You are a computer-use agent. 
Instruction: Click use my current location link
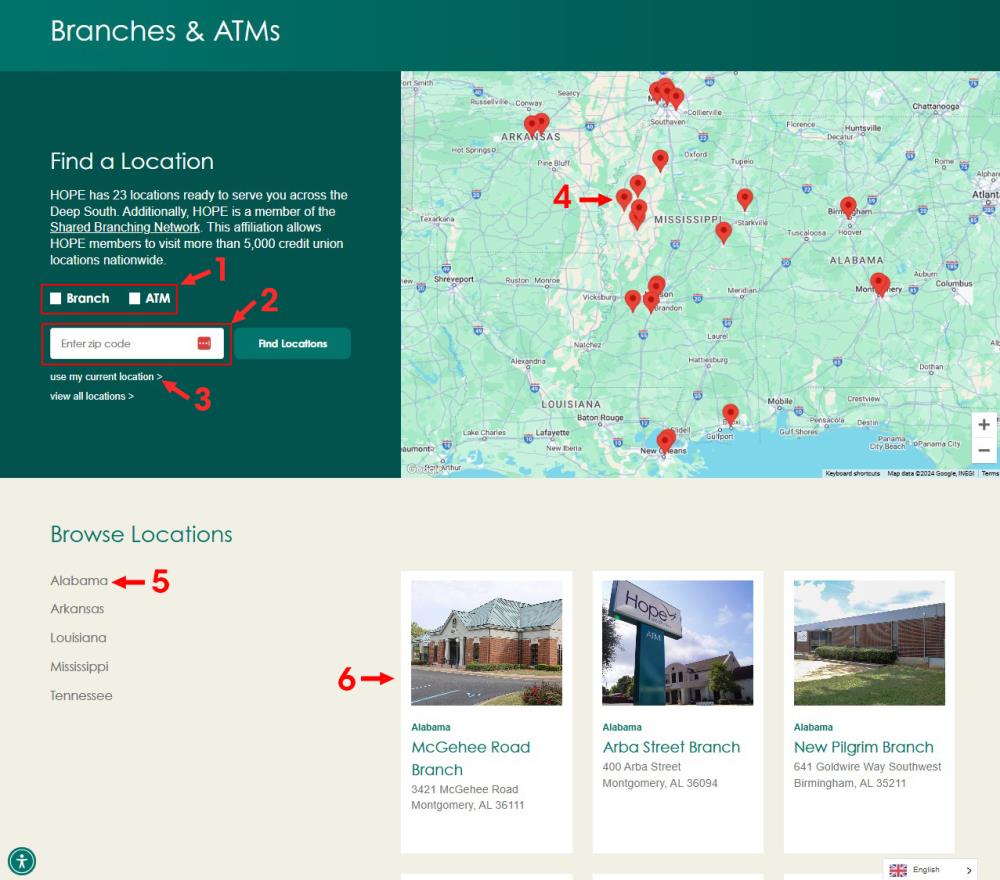pos(106,377)
